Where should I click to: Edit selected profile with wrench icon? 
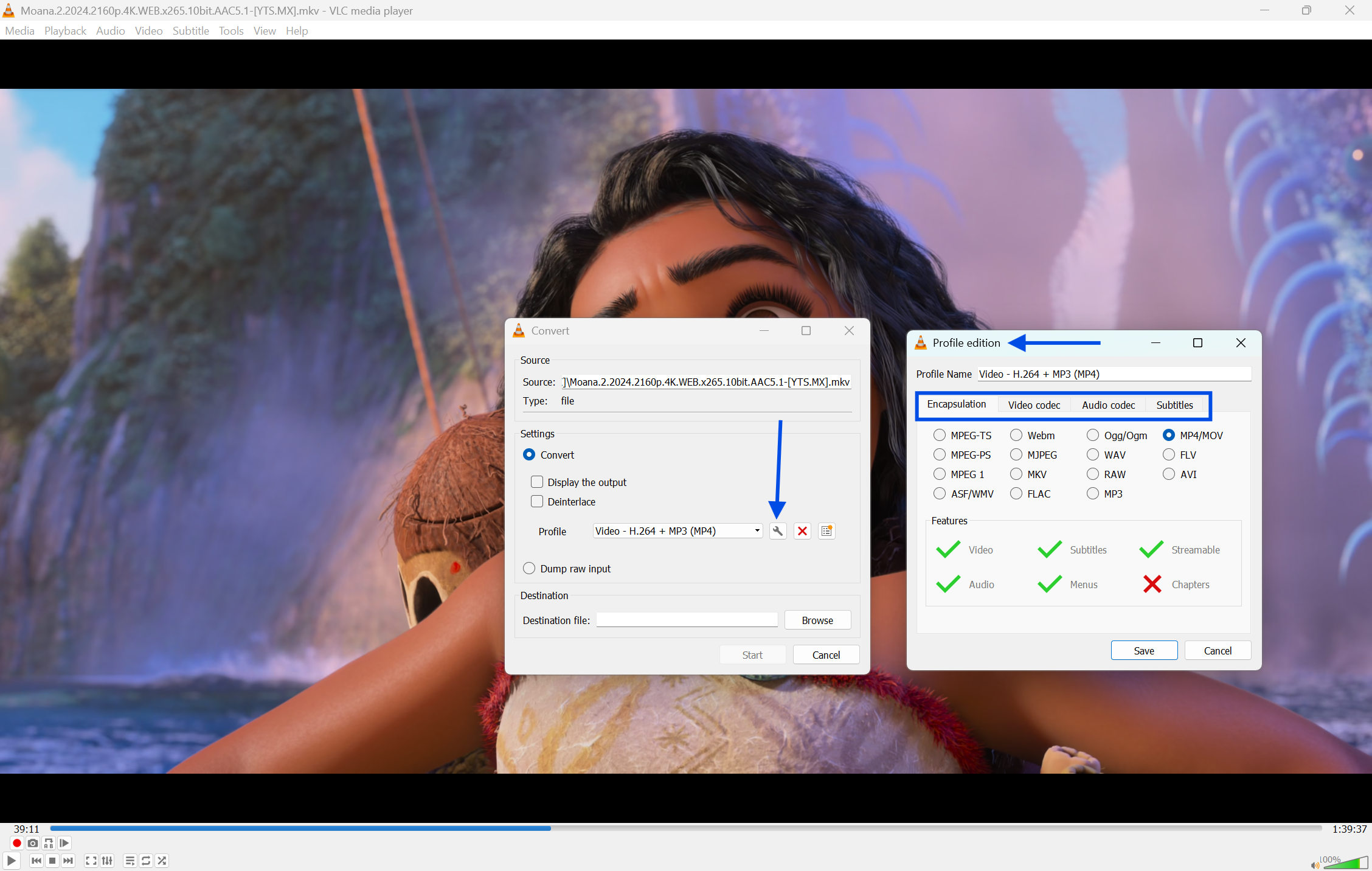pyautogui.click(x=777, y=531)
